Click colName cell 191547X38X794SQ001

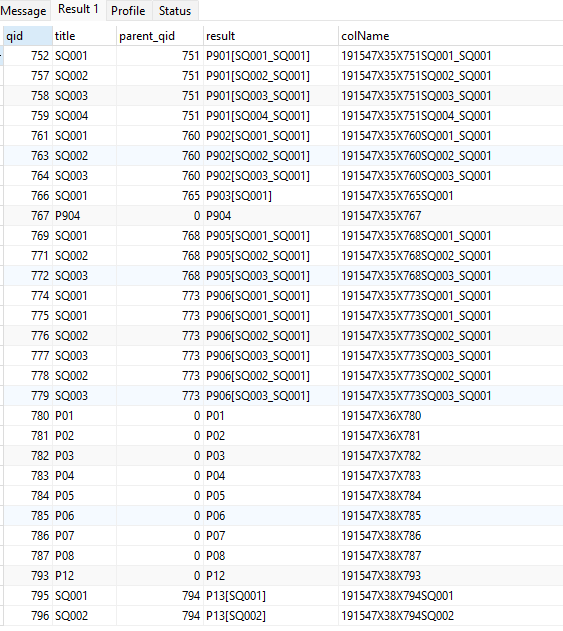click(x=451, y=596)
